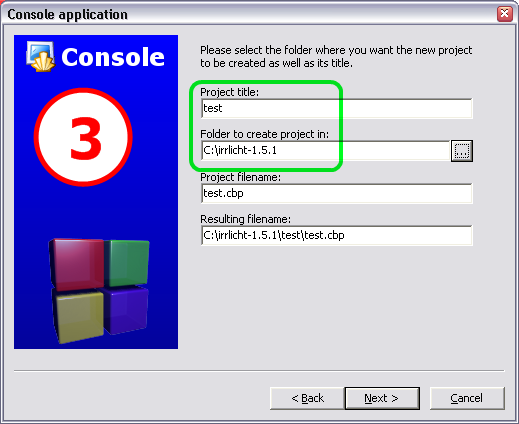
Task: Cancel the console project wizard
Action: (x=467, y=398)
